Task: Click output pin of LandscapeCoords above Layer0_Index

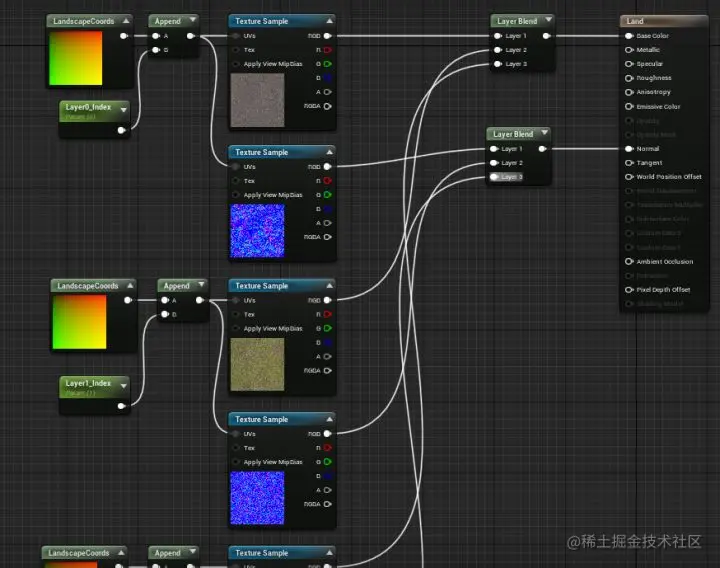Action: (124, 36)
